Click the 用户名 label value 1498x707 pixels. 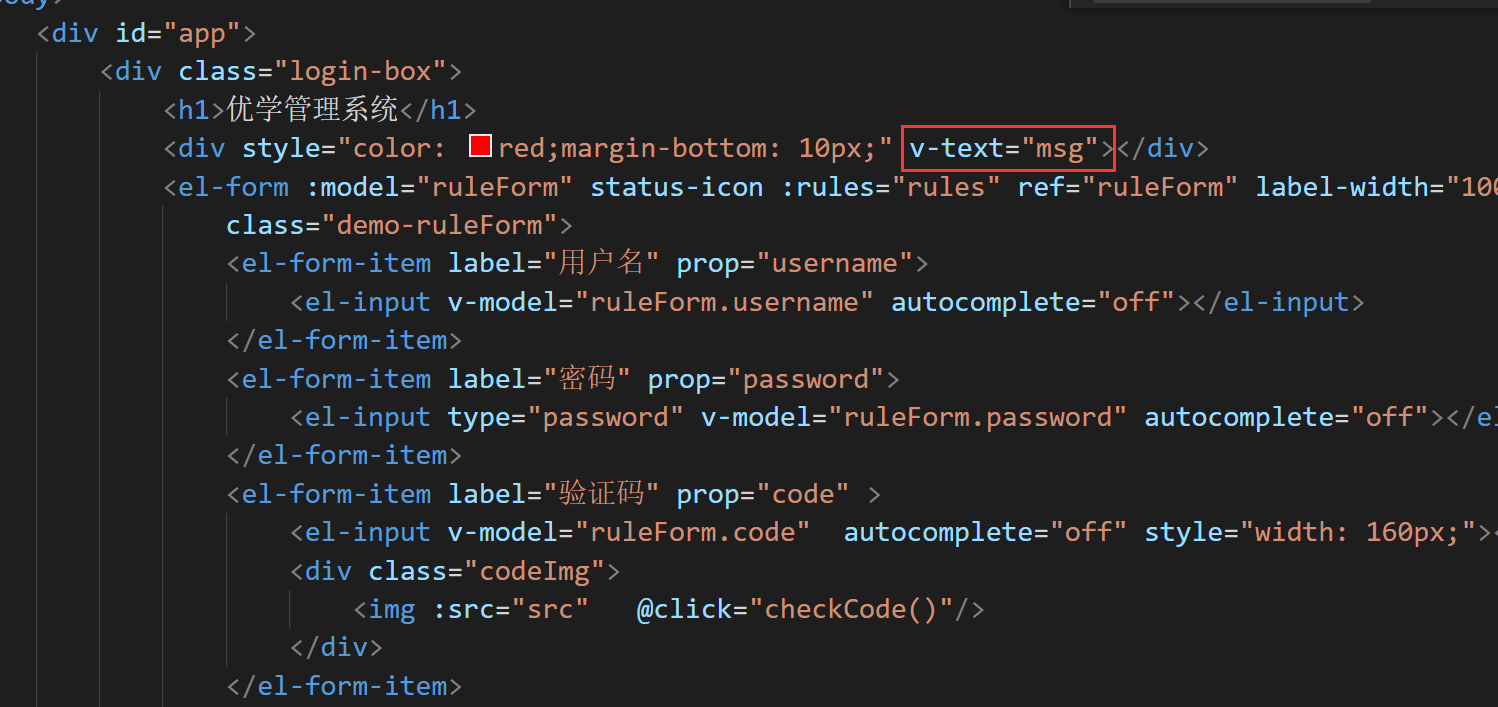[602, 264]
